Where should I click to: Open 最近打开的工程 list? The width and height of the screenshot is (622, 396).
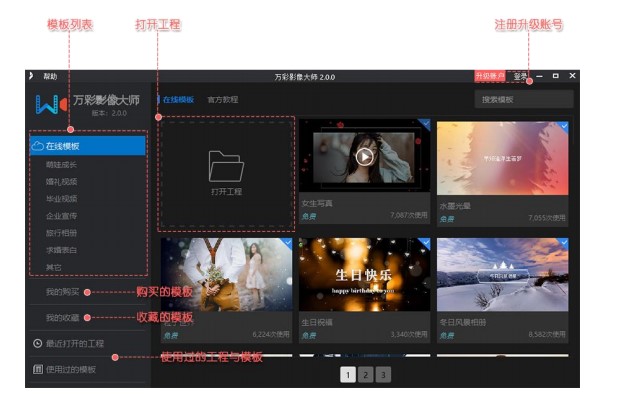coord(75,344)
